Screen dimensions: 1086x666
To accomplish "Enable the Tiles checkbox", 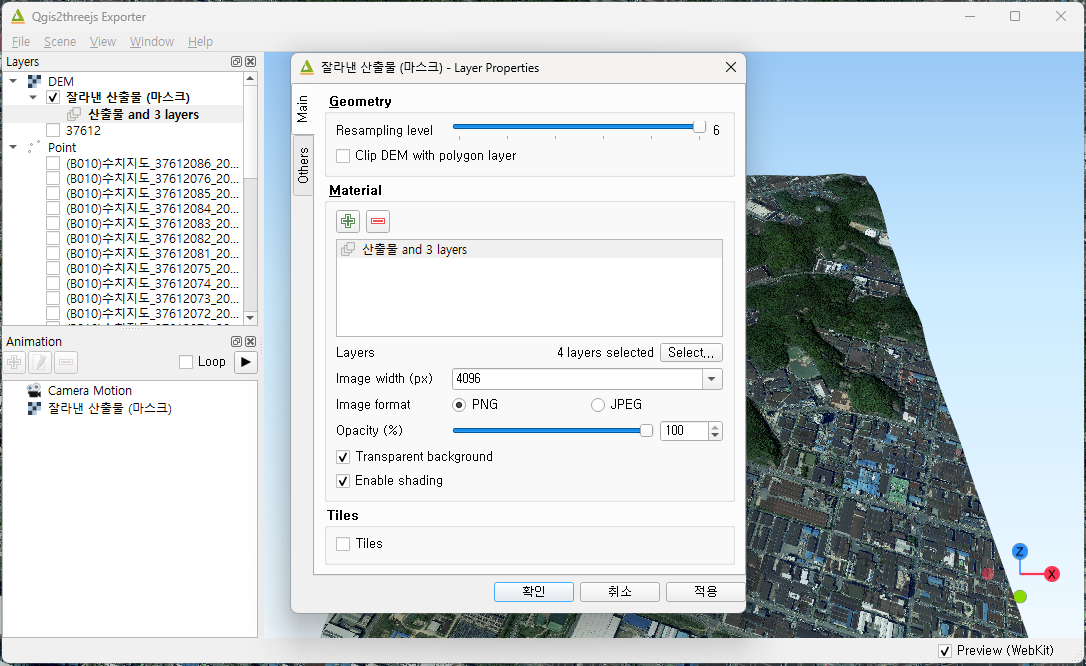I will pyautogui.click(x=343, y=544).
